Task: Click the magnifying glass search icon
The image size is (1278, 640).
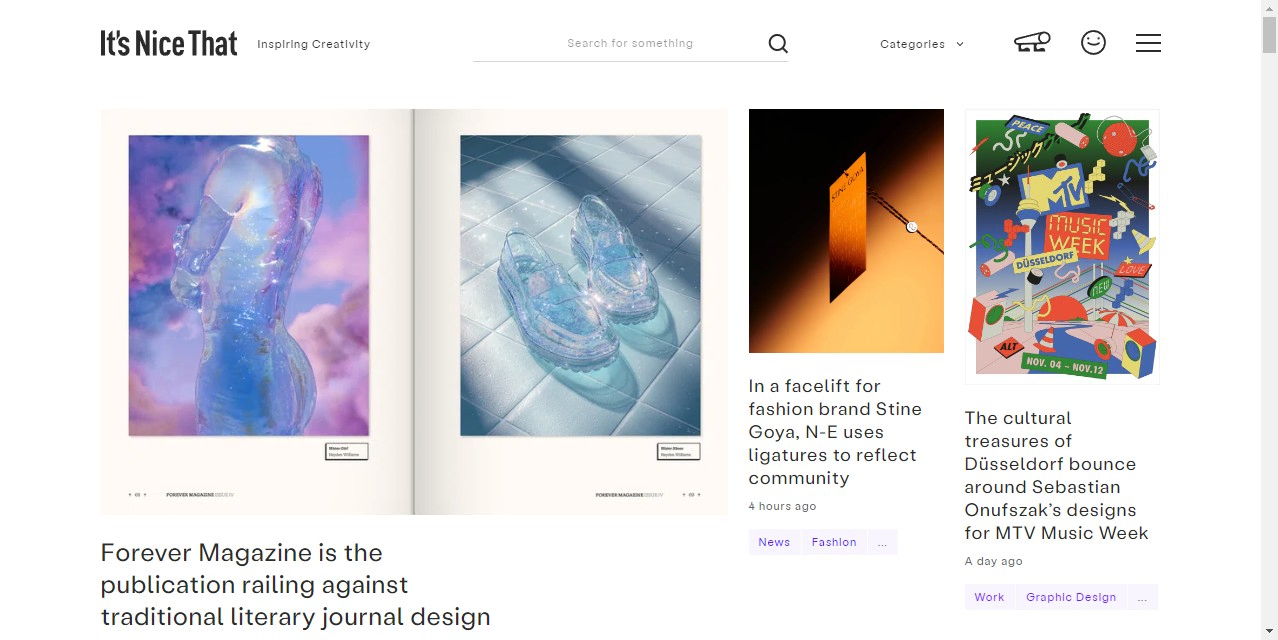Action: coord(778,43)
